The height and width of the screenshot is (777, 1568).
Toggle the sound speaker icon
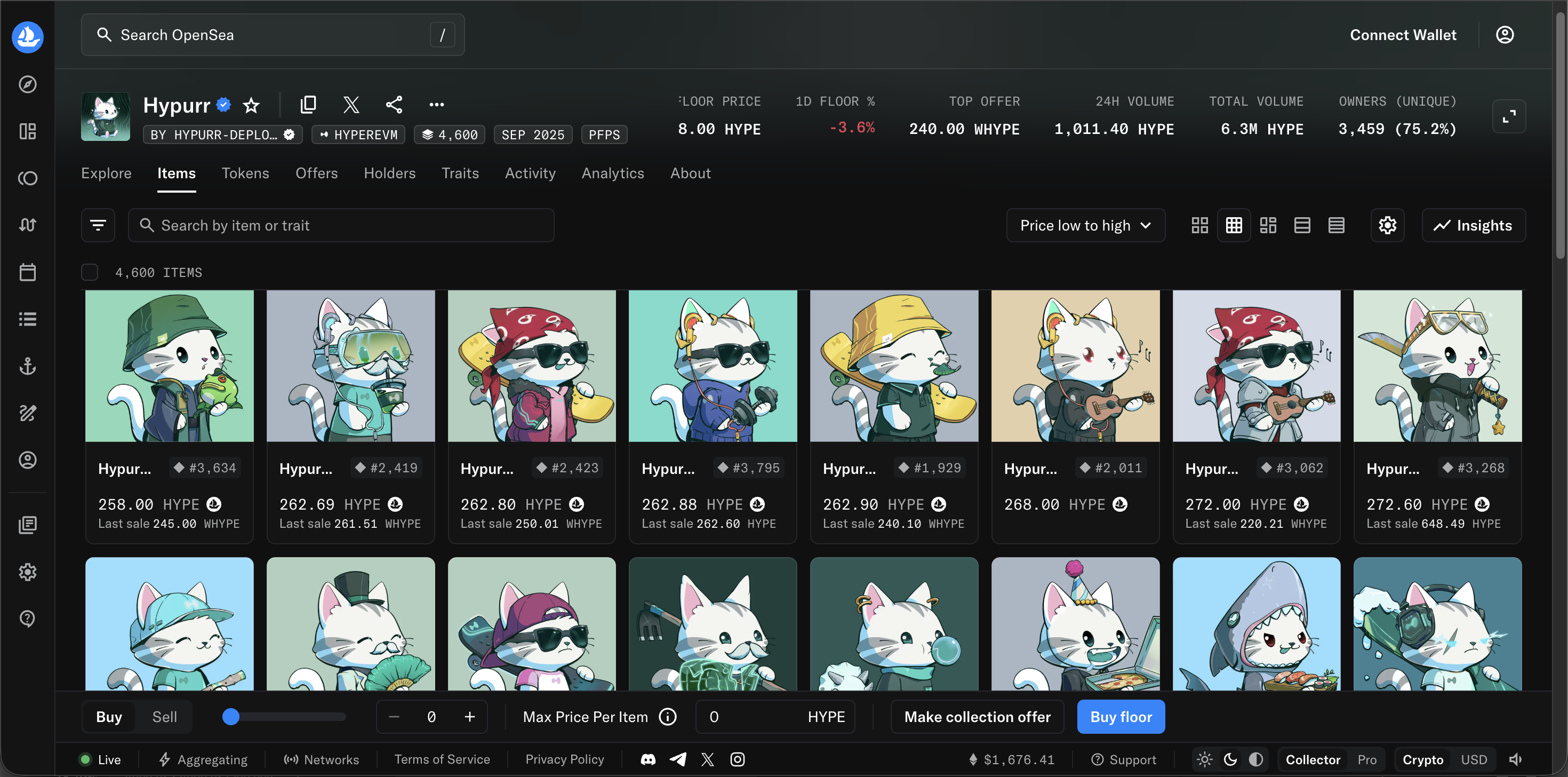(1515, 759)
